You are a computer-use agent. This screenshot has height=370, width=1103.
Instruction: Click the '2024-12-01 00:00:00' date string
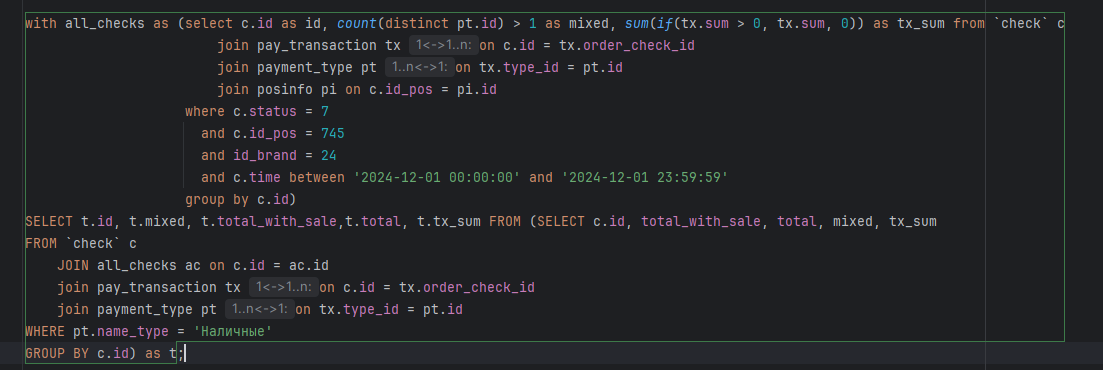(437, 177)
